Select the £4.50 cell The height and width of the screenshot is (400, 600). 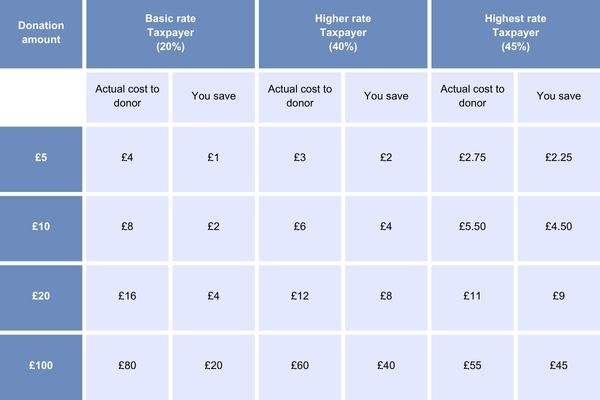(559, 229)
